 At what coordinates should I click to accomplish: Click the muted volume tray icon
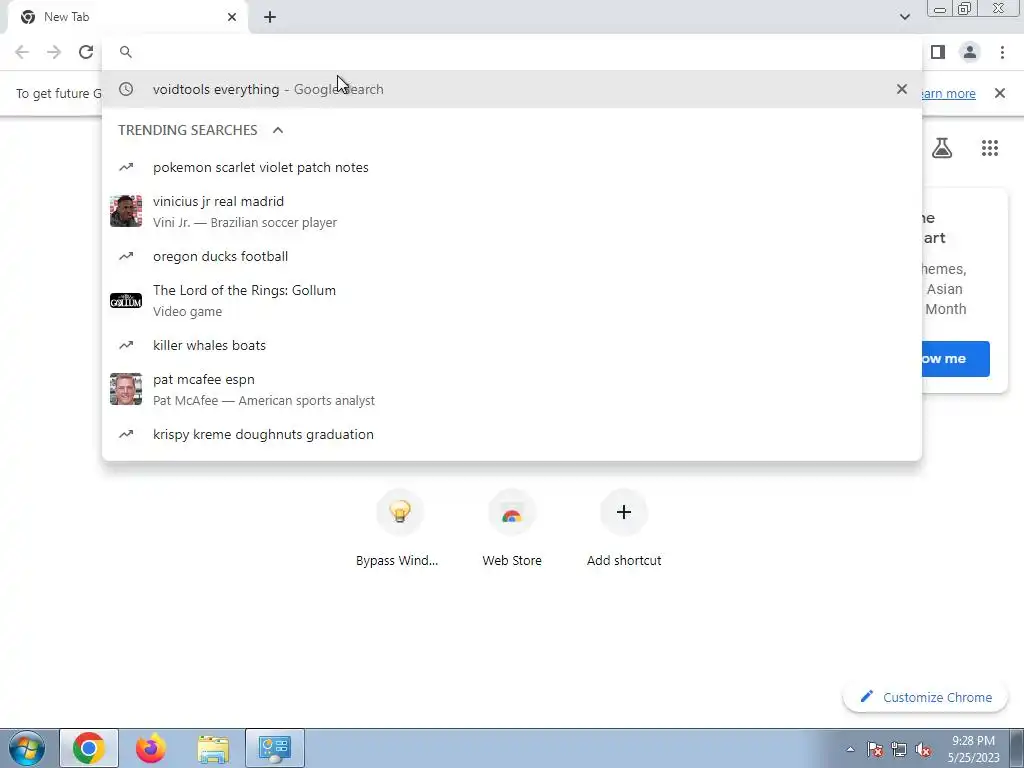(923, 749)
